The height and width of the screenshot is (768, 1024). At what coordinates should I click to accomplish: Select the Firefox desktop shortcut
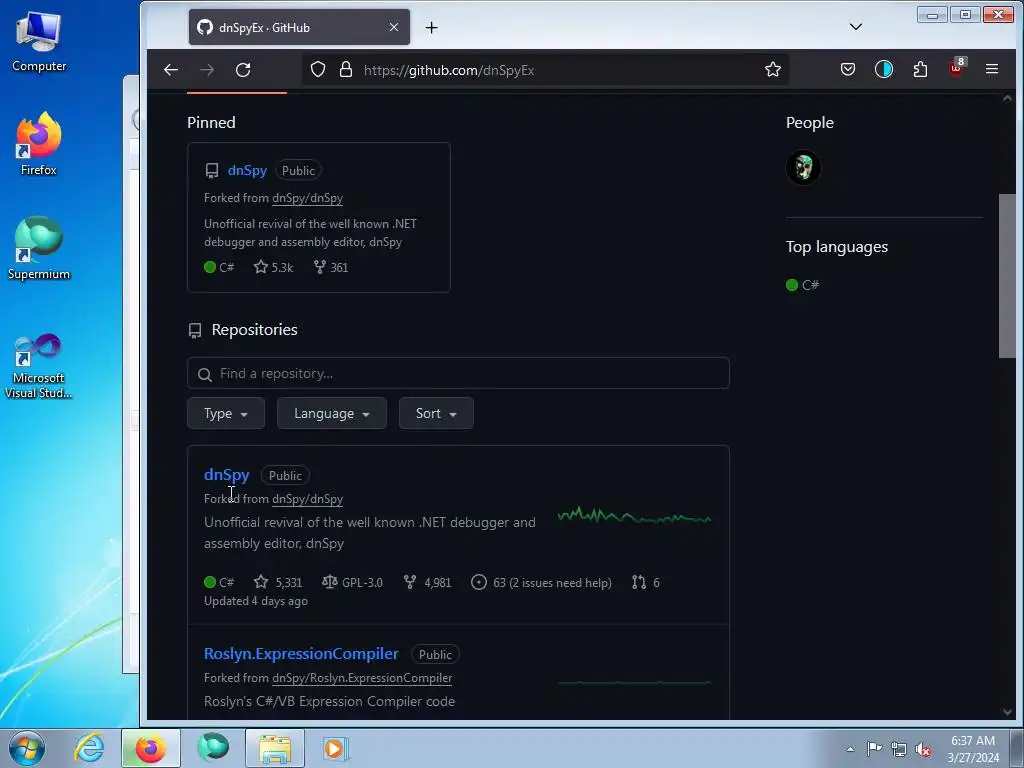[x=39, y=144]
